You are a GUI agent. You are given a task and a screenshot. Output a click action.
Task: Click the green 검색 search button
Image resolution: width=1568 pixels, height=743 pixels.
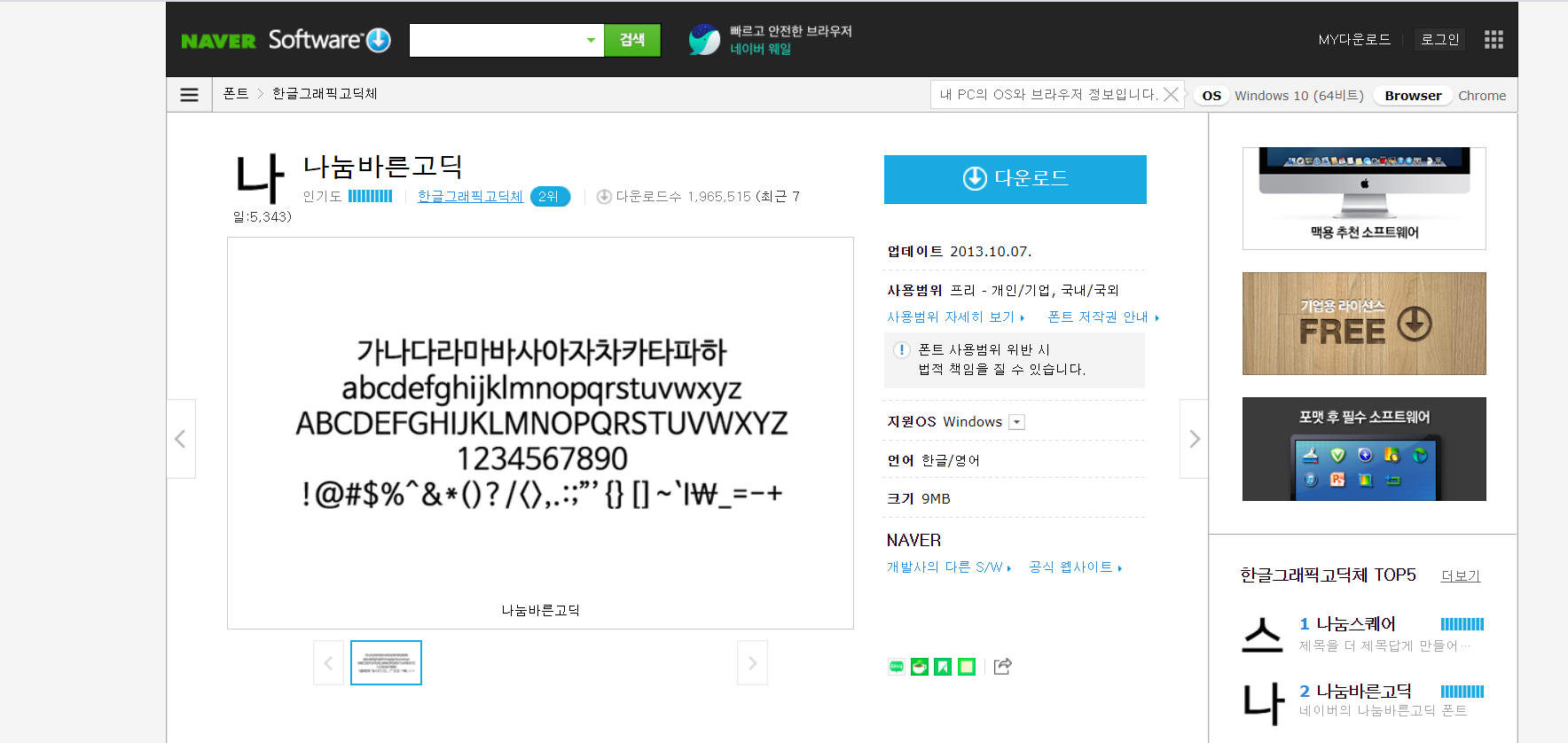[x=632, y=40]
